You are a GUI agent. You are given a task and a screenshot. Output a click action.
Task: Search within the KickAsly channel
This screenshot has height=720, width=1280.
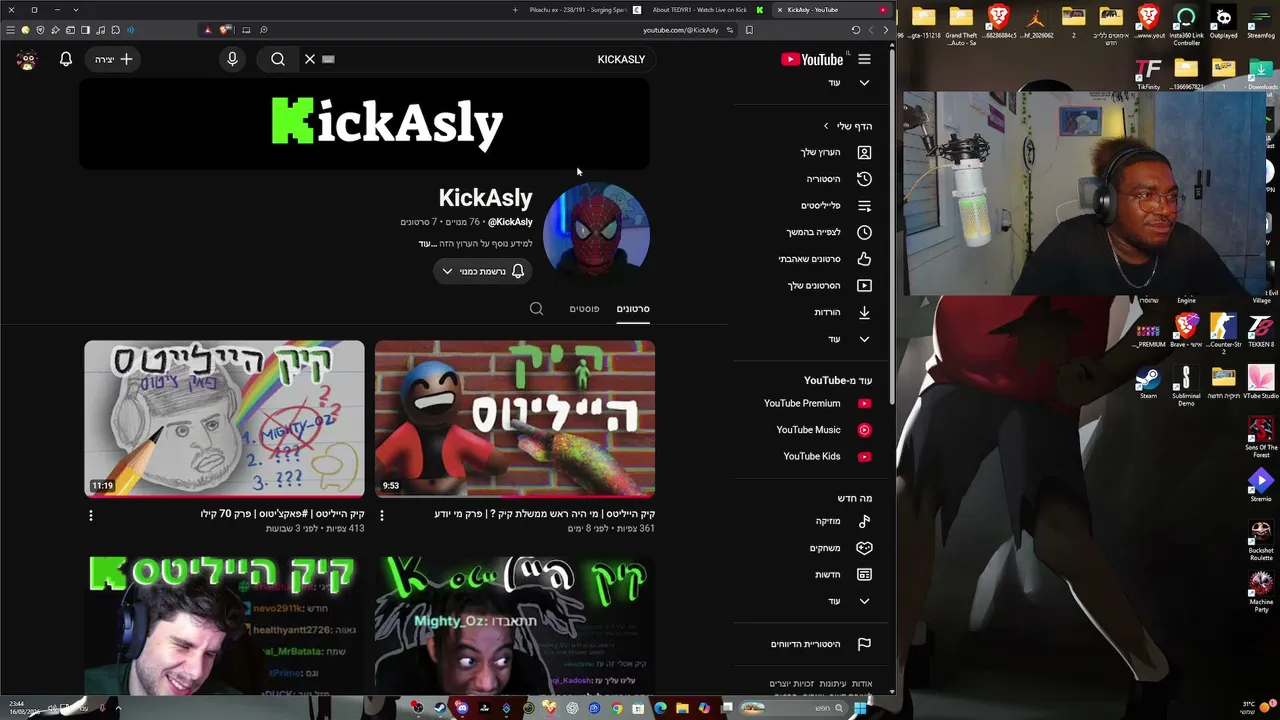tap(536, 309)
